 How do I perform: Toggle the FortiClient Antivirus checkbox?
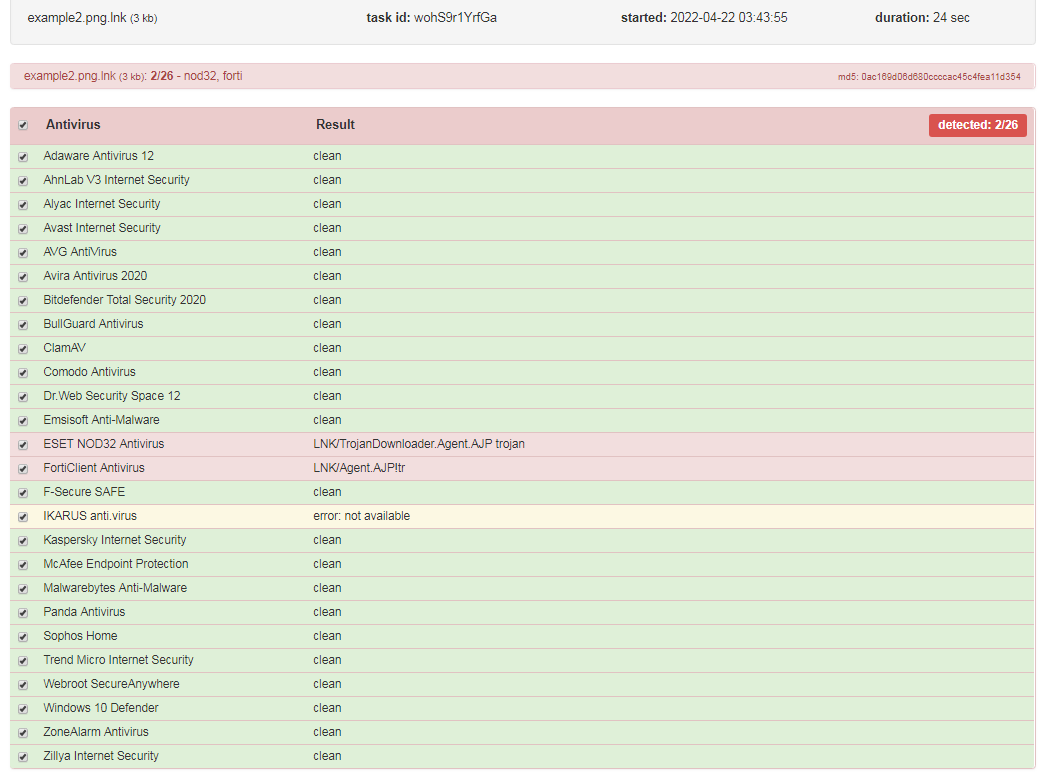click(x=23, y=469)
